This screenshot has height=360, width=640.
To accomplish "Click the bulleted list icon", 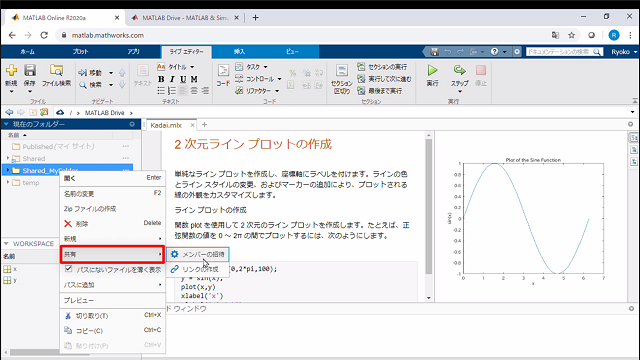I will [x=161, y=91].
